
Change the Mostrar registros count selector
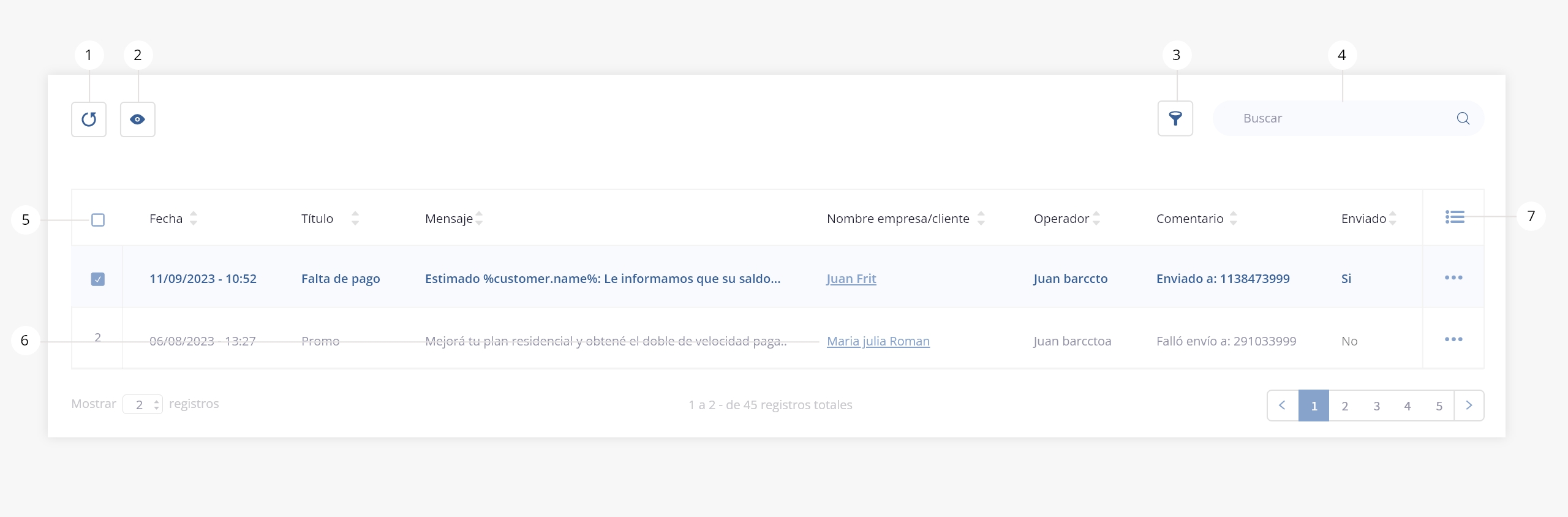tap(143, 404)
